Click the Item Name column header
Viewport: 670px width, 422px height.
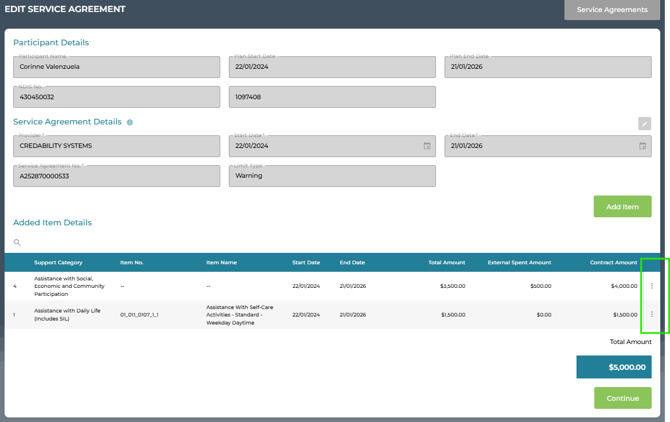pyautogui.click(x=221, y=263)
